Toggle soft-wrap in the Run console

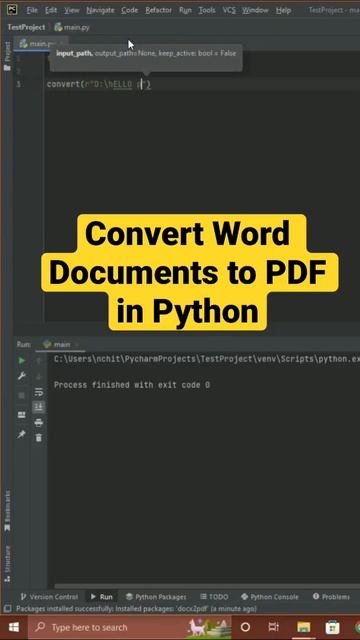tap(39, 392)
